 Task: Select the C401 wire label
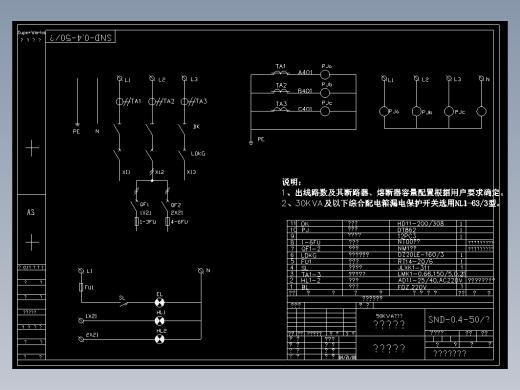tap(305, 109)
